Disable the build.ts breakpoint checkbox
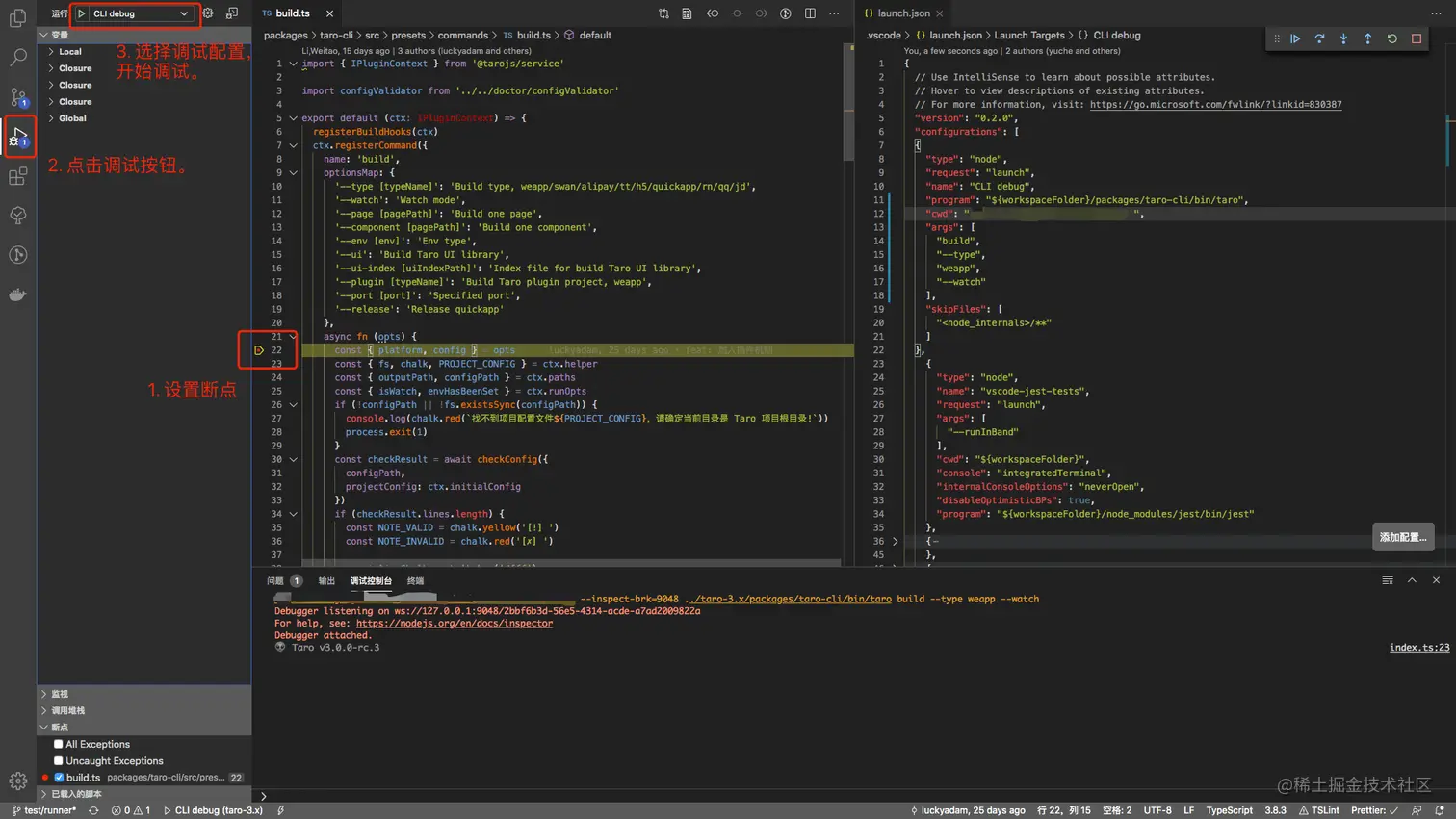1456x819 pixels. click(x=59, y=778)
